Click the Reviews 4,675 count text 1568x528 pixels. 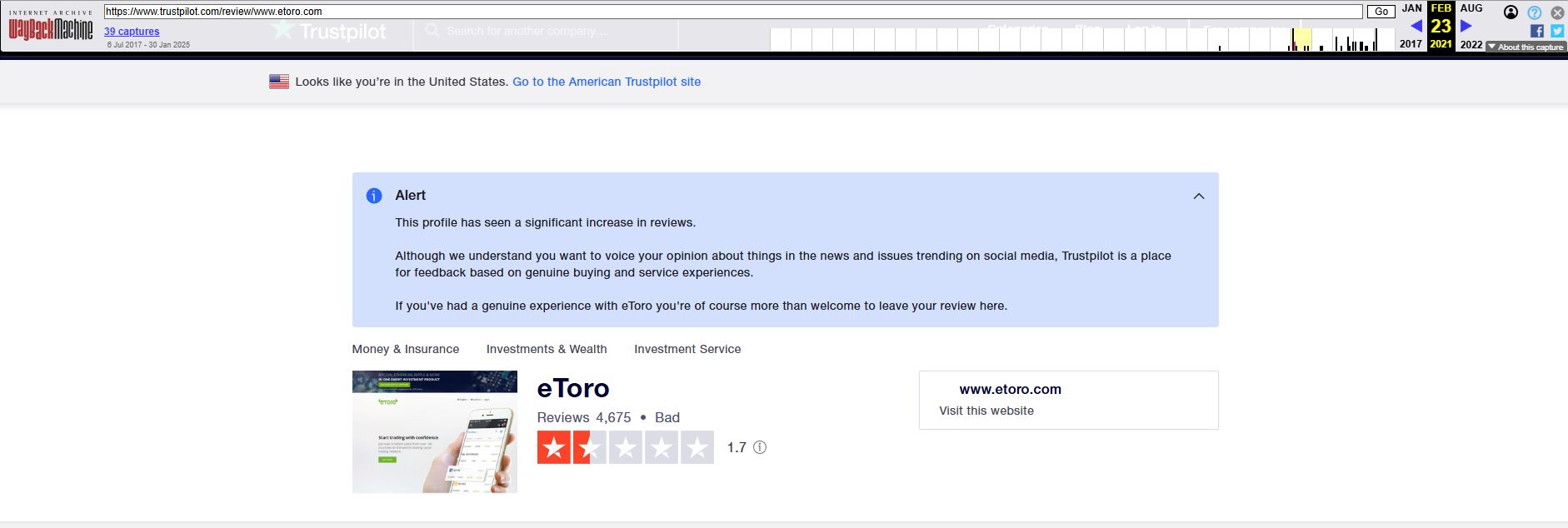(x=584, y=417)
